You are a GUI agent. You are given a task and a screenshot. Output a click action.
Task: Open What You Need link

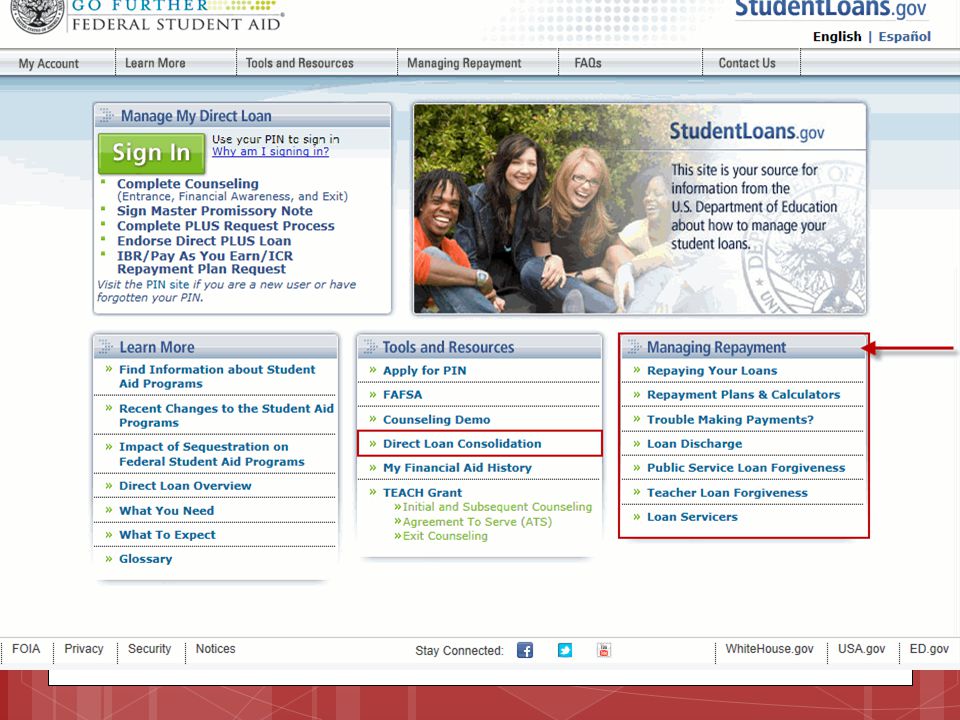click(x=167, y=511)
